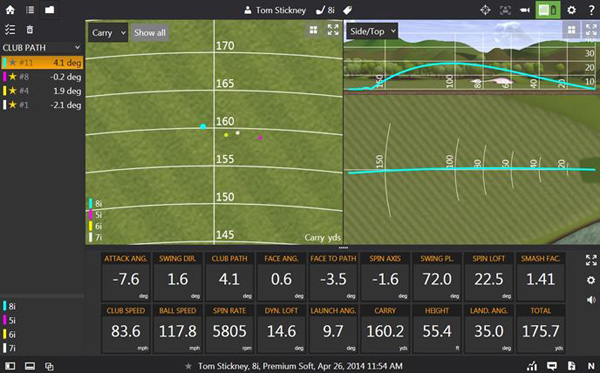Click the session info text in status bar
This screenshot has height=373, width=600.
[x=300, y=366]
